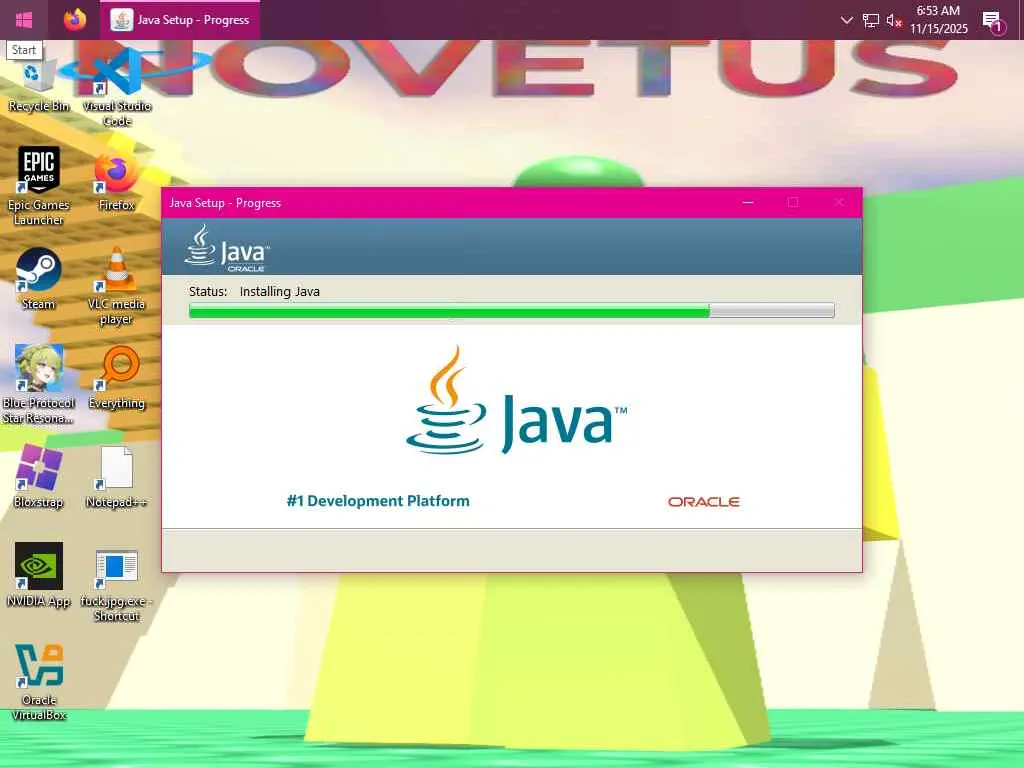Click the red ORACLE logo text
This screenshot has height=768, width=1024.
703,502
